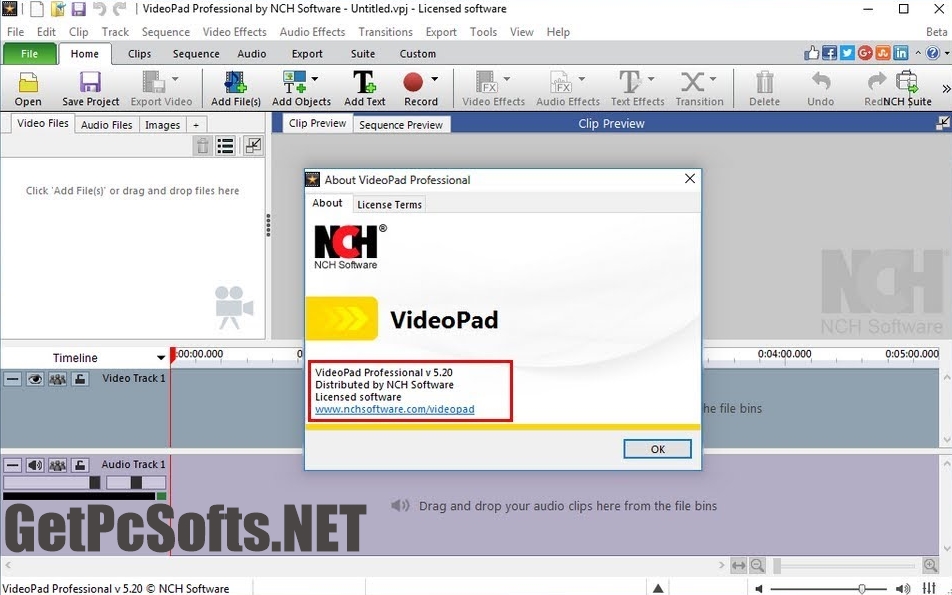
Task: Close the About VideoPad Professional dialog
Action: (x=690, y=178)
